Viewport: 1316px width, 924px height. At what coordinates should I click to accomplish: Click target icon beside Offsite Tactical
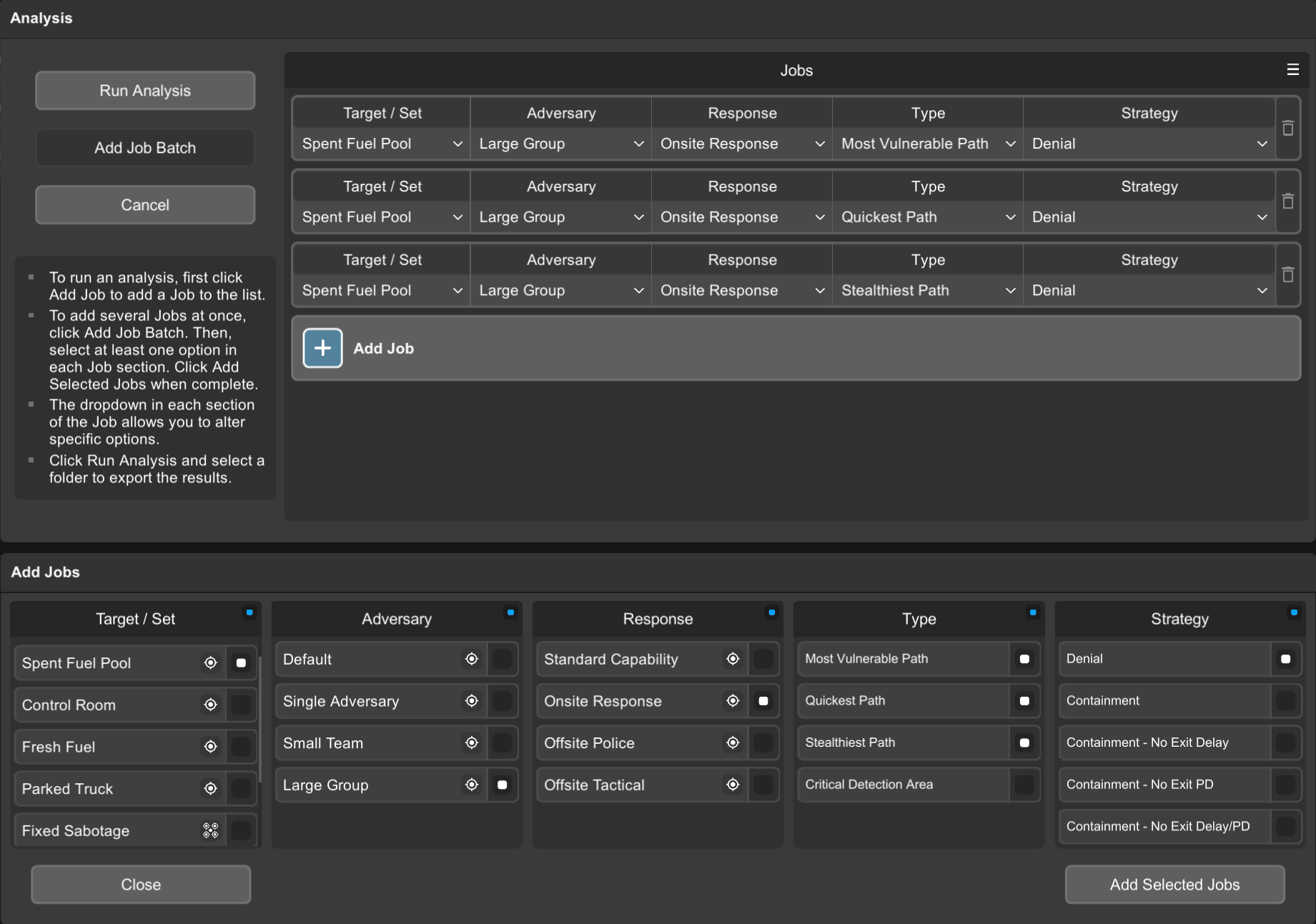(x=733, y=785)
